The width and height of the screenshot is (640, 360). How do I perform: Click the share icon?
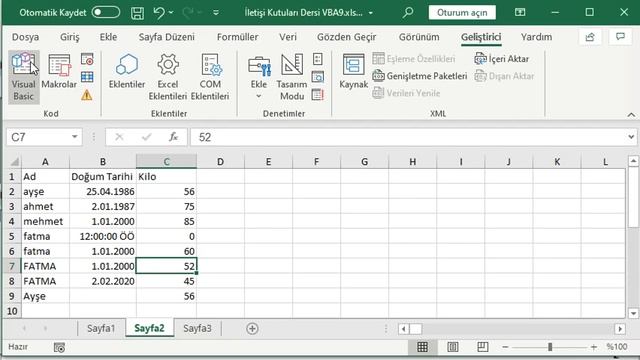click(x=590, y=37)
